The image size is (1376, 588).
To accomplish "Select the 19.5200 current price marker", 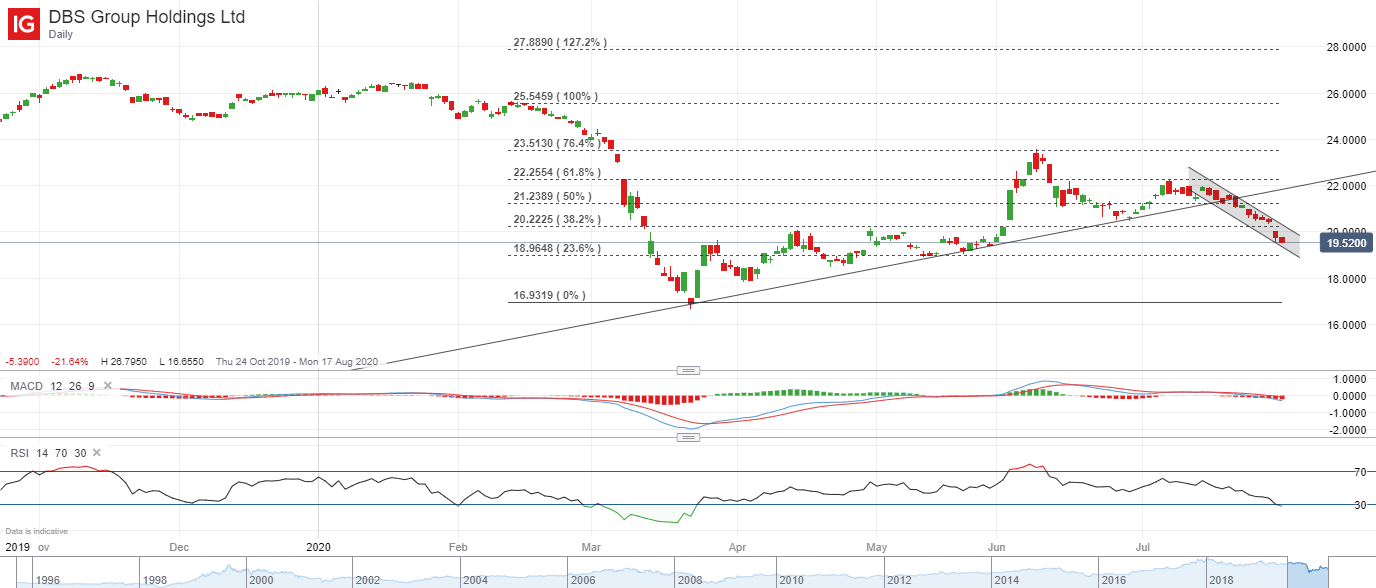I will (x=1347, y=242).
